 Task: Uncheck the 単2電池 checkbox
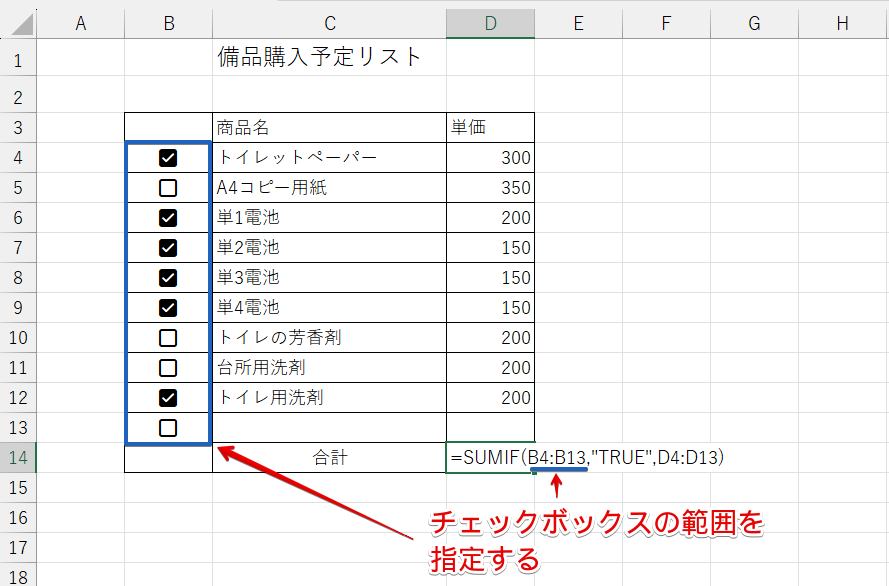(x=168, y=248)
